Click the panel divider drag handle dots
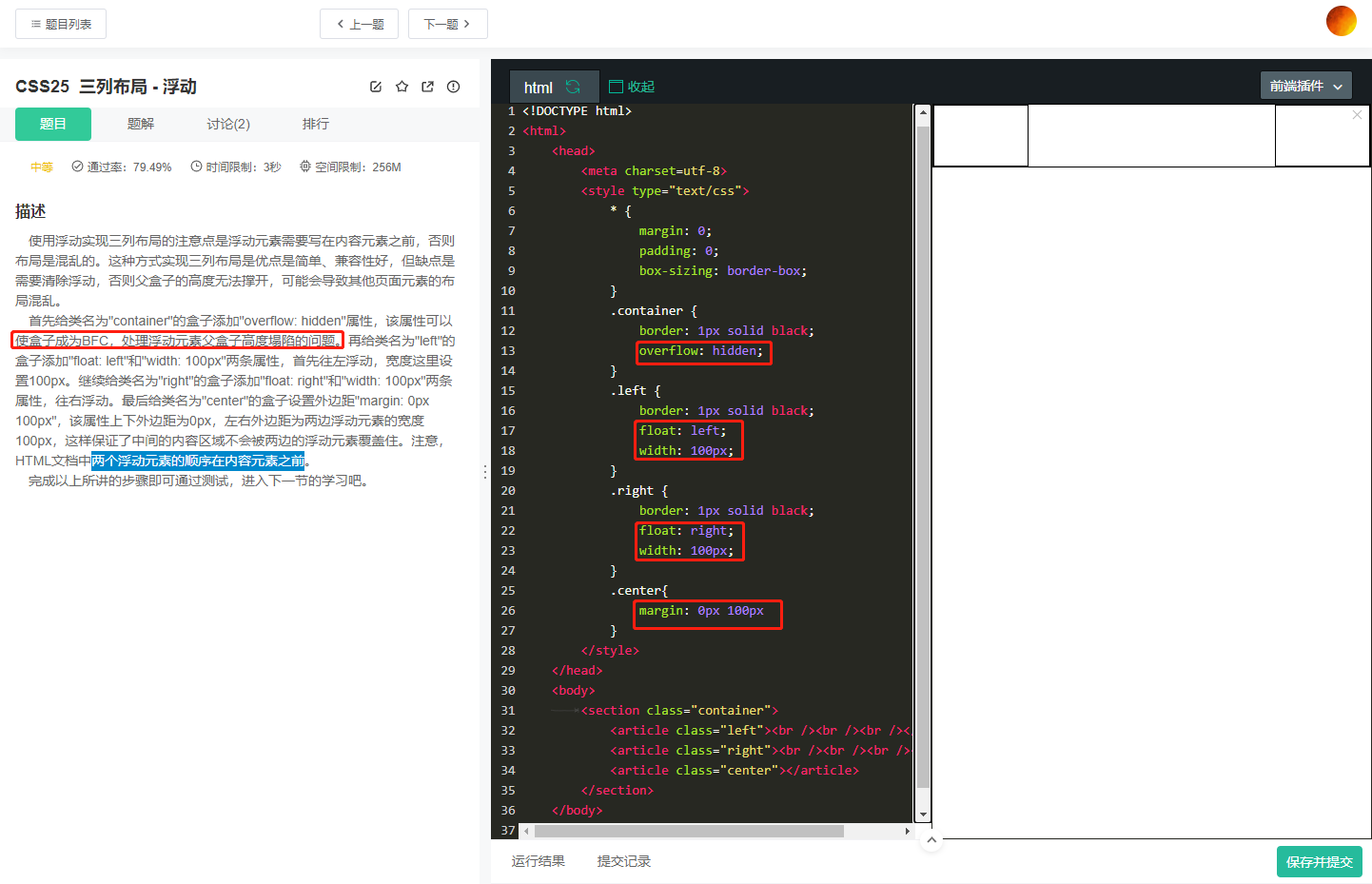Image resolution: width=1372 pixels, height=884 pixels. pyautogui.click(x=485, y=472)
